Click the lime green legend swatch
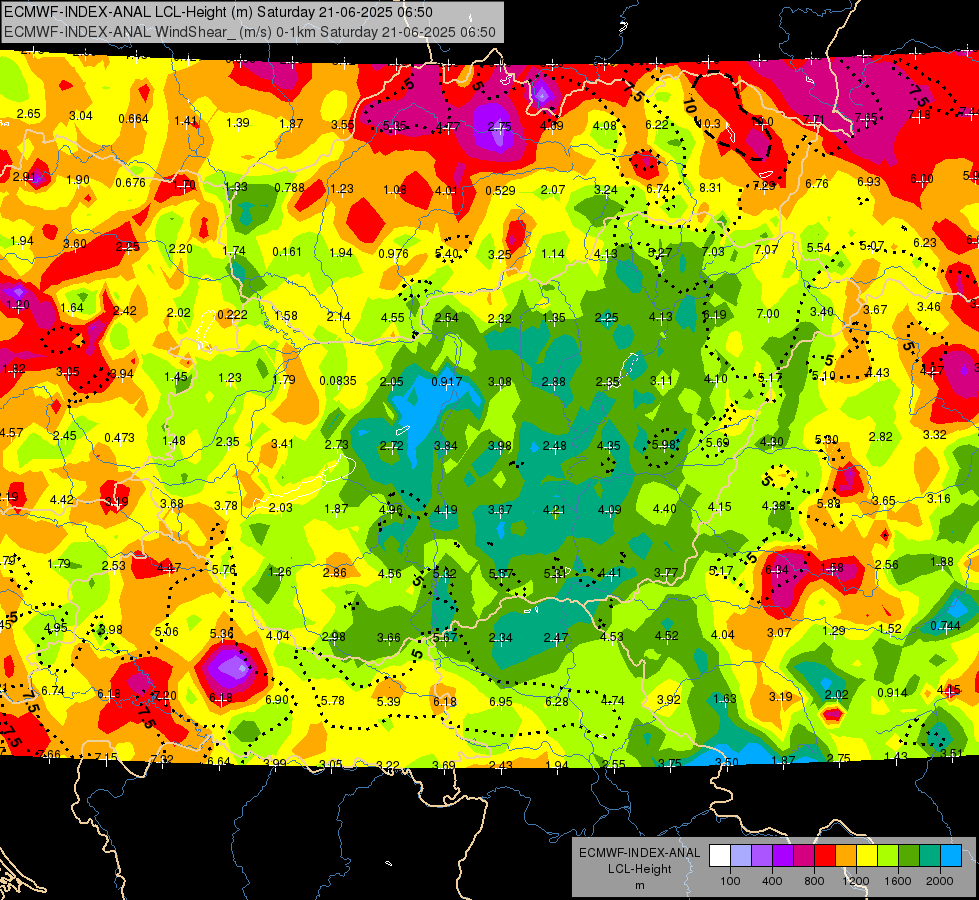Viewport: 979px width, 900px height. [x=888, y=855]
